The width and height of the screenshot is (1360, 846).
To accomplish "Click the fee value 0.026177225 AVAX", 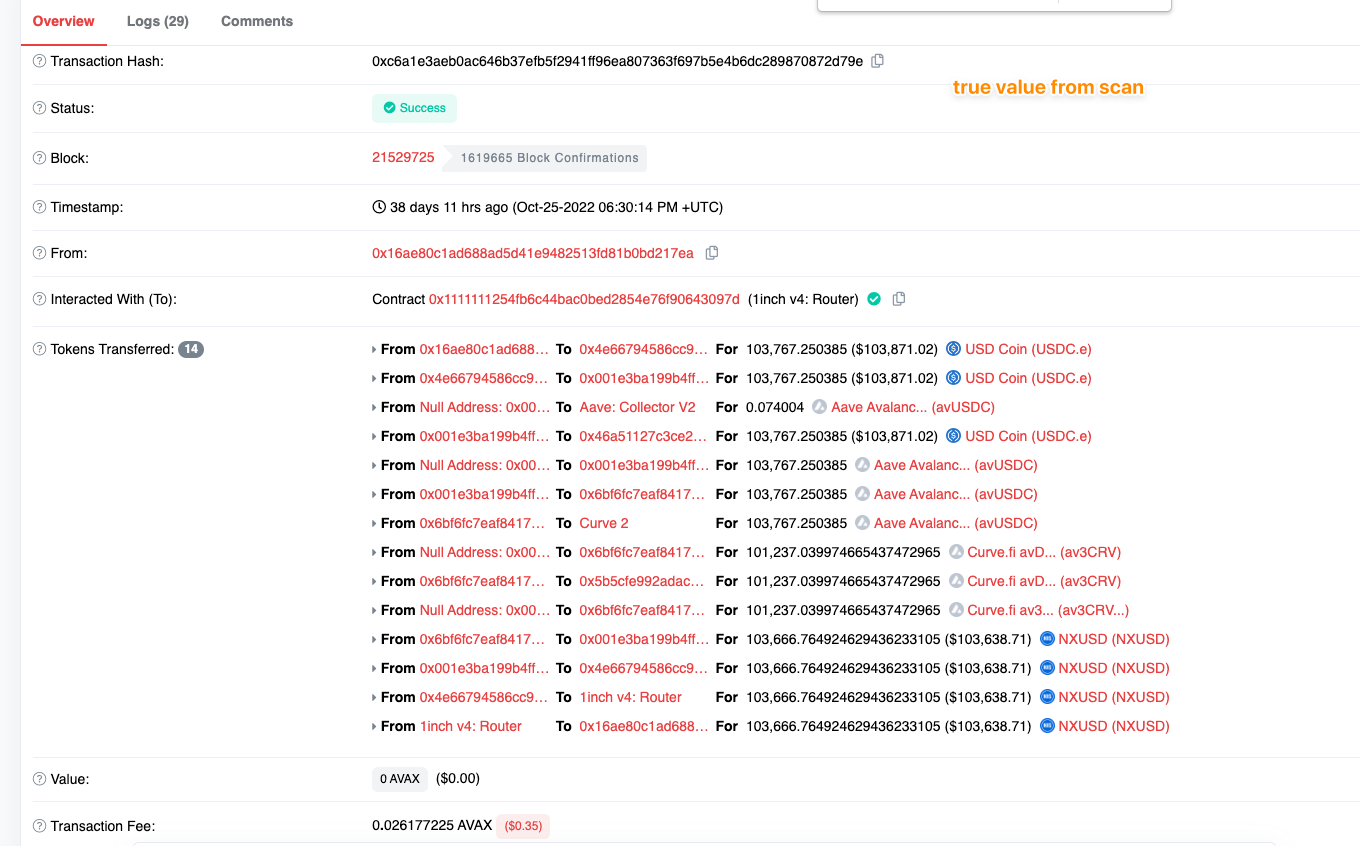I will [432, 825].
